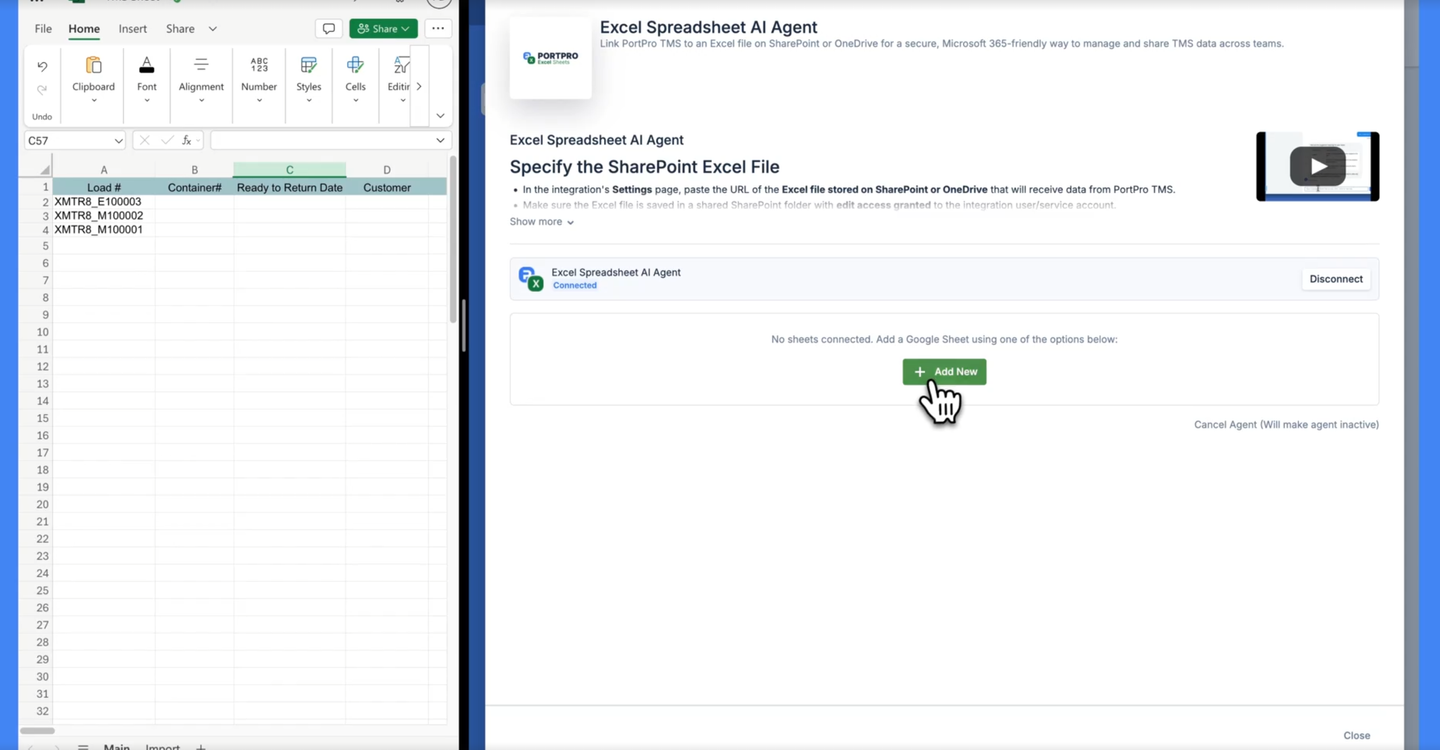Select the Container# header cell
Image resolution: width=1440 pixels, height=750 pixels.
pos(194,187)
